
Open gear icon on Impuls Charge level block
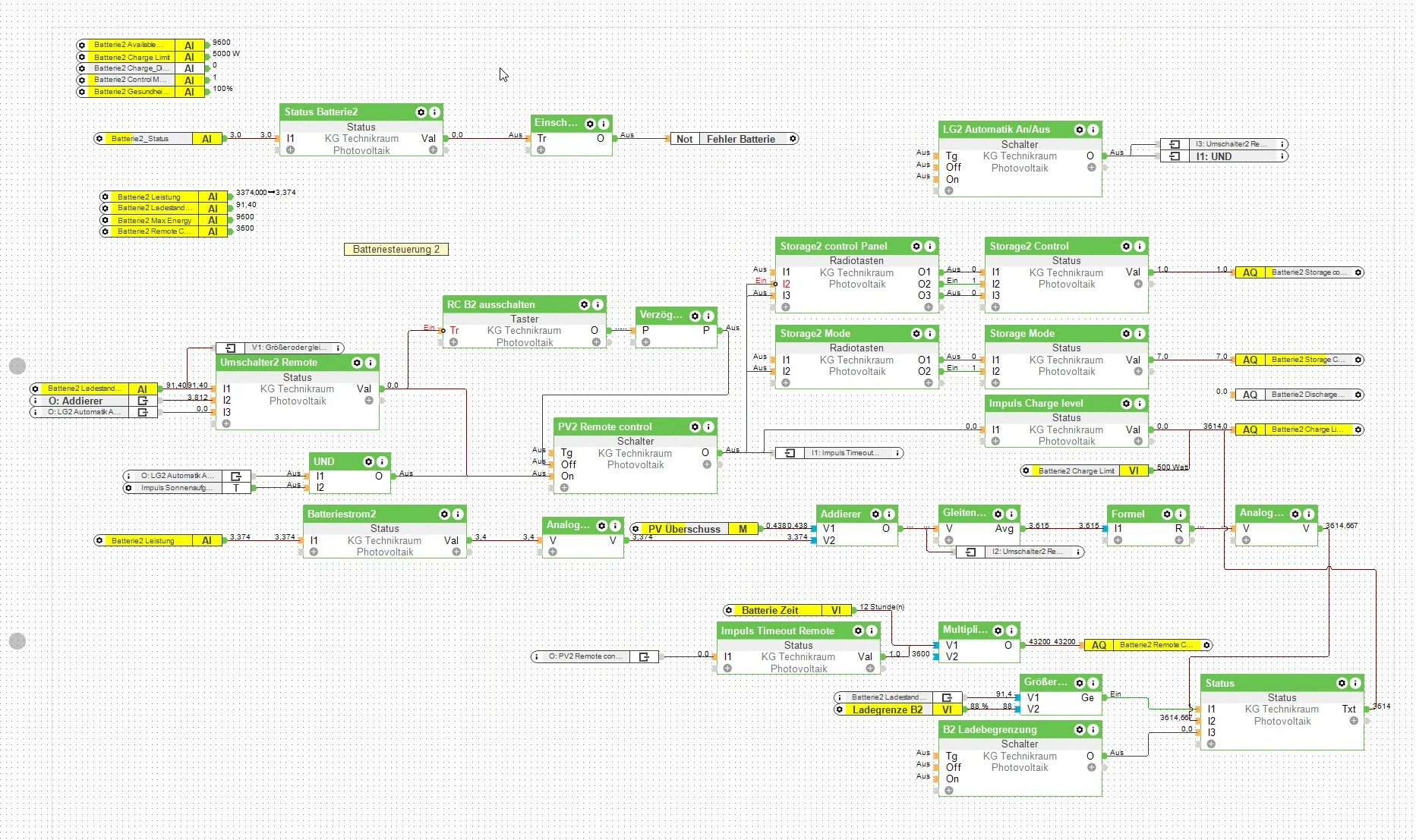1126,404
